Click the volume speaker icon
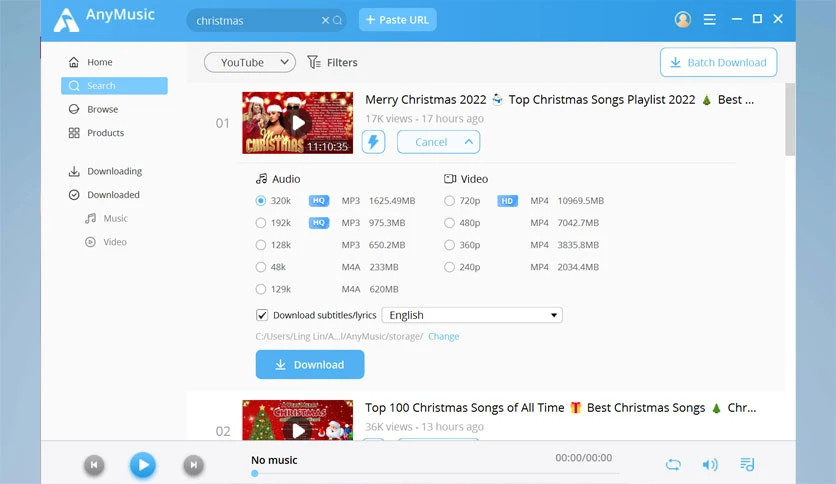836x484 pixels. 710,465
